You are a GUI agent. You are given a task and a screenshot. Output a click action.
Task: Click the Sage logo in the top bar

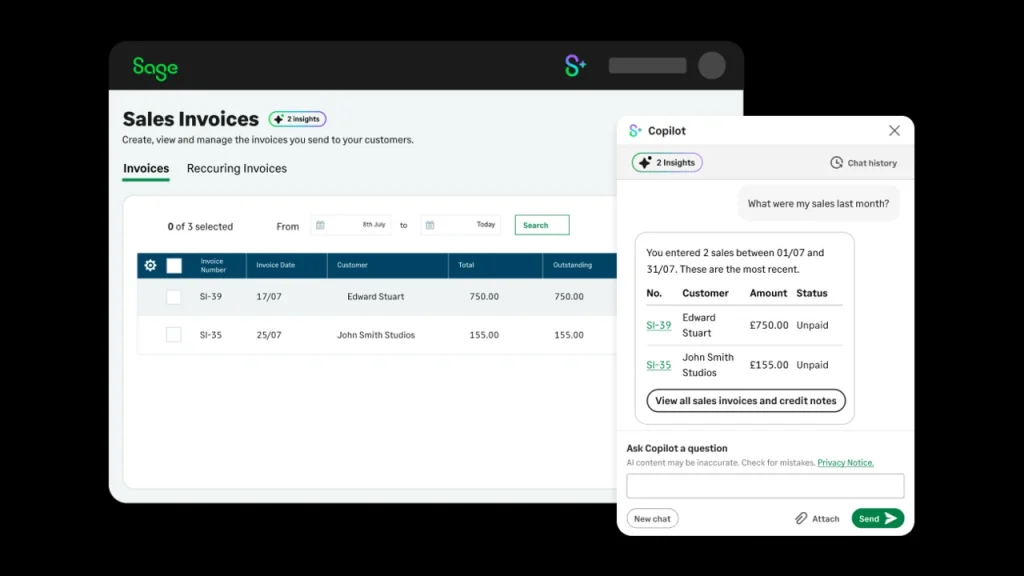tap(155, 67)
